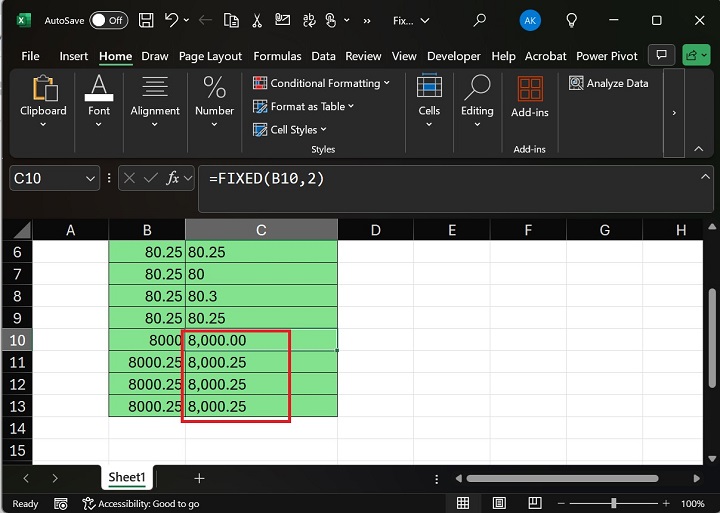Select cell C11 containing 8,000.25
The width and height of the screenshot is (720, 513).
point(261,362)
